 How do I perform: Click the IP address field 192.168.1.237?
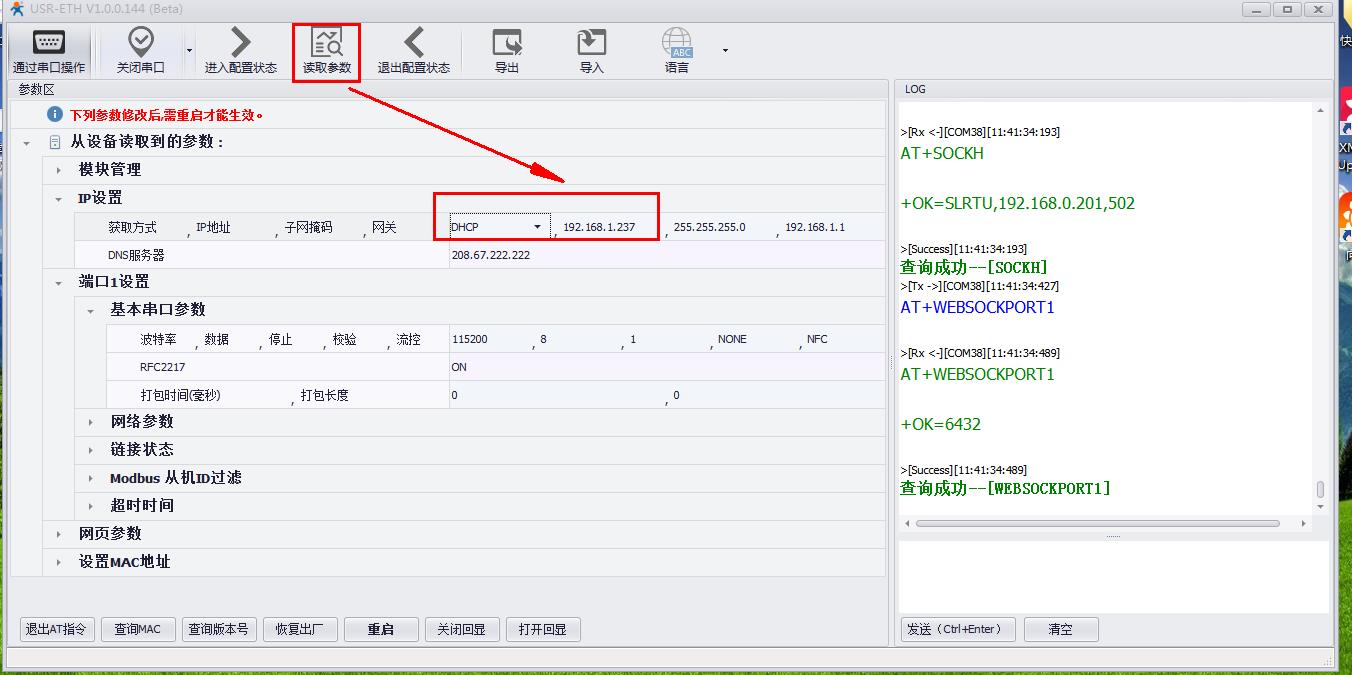coord(599,227)
